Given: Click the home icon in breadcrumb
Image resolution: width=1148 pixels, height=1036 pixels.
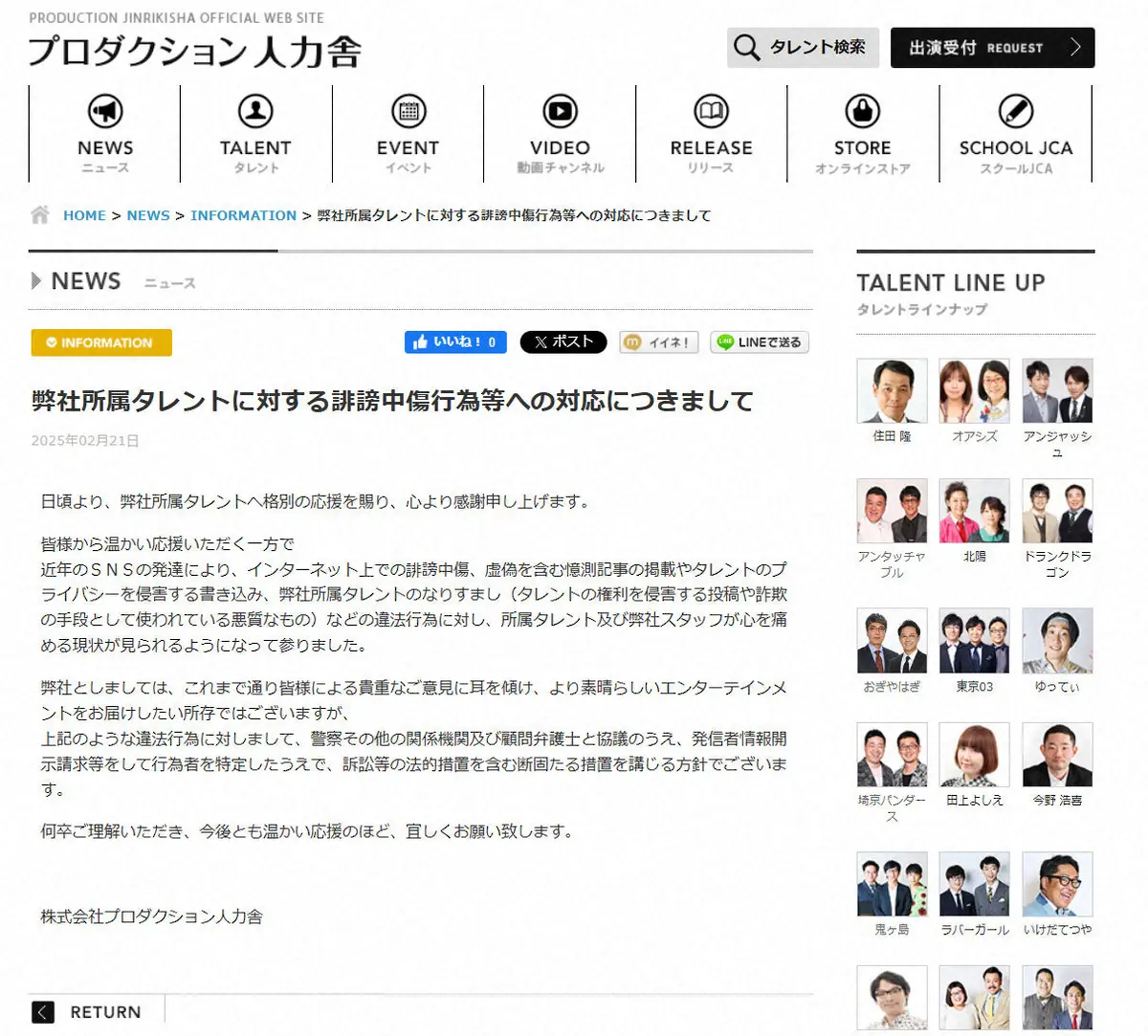Looking at the screenshot, I should tap(40, 215).
